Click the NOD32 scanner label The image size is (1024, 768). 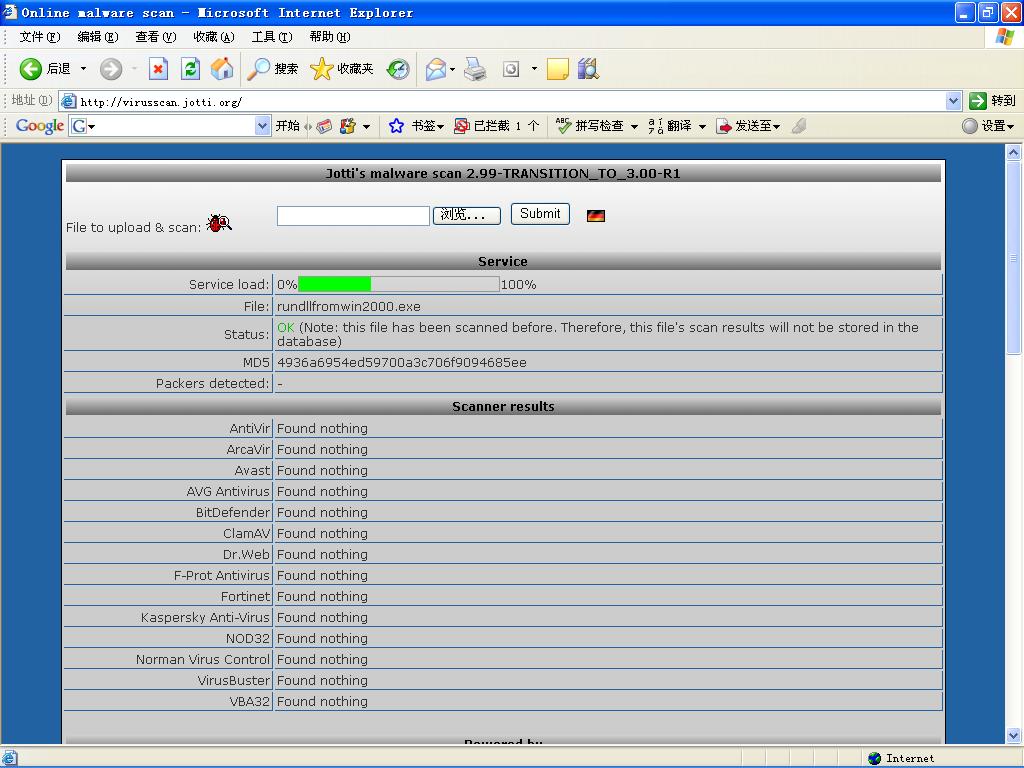click(x=248, y=638)
